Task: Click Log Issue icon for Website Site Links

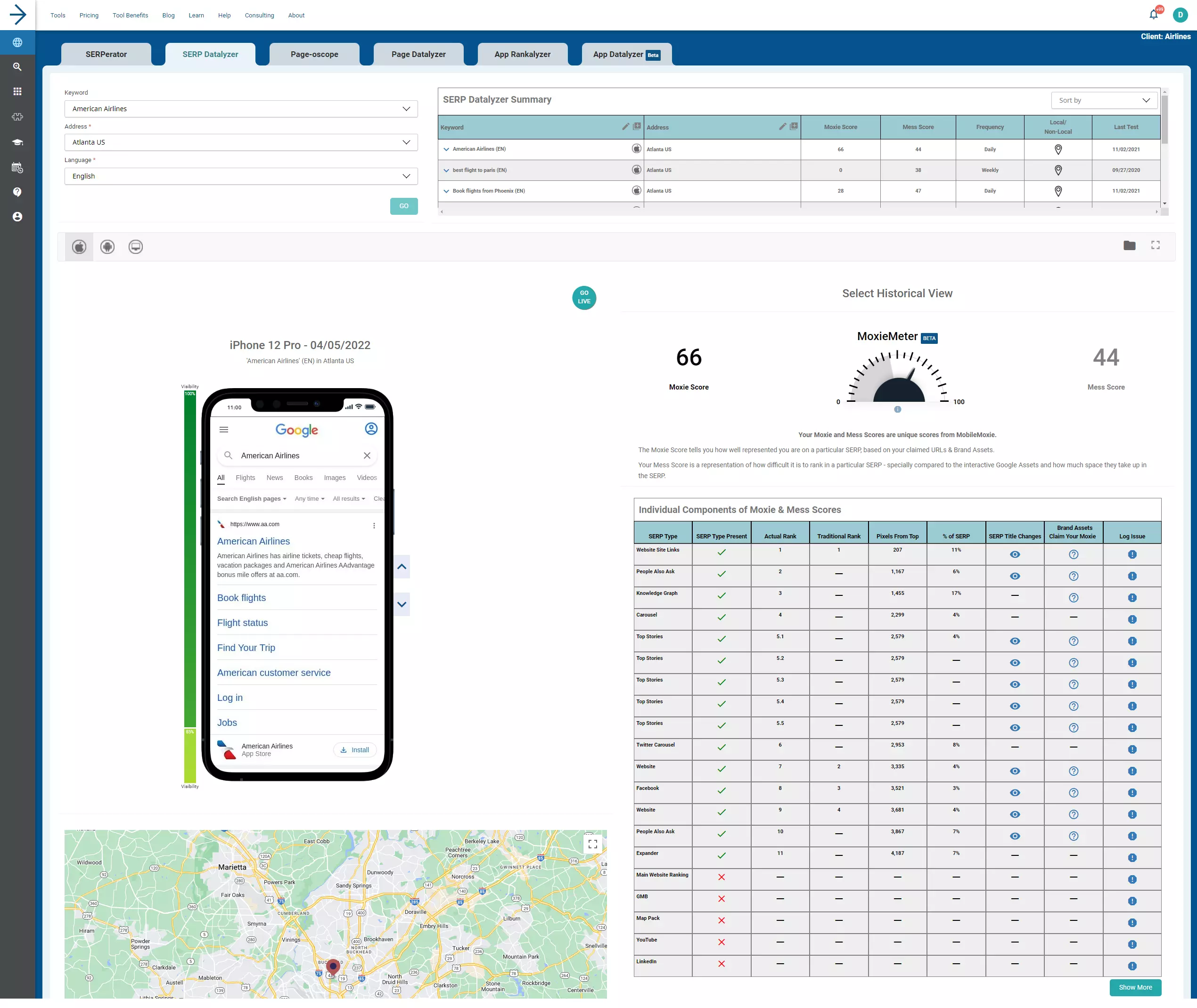Action: coord(1132,555)
